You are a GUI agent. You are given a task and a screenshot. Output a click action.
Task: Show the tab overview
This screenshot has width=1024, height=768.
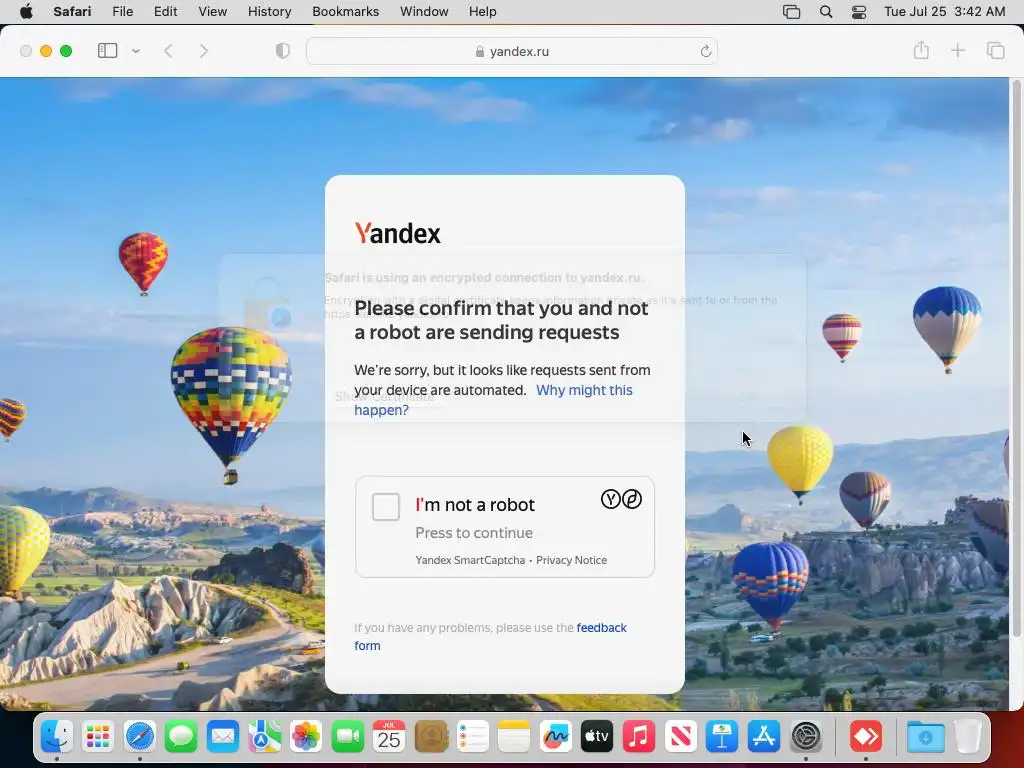pyautogui.click(x=995, y=51)
